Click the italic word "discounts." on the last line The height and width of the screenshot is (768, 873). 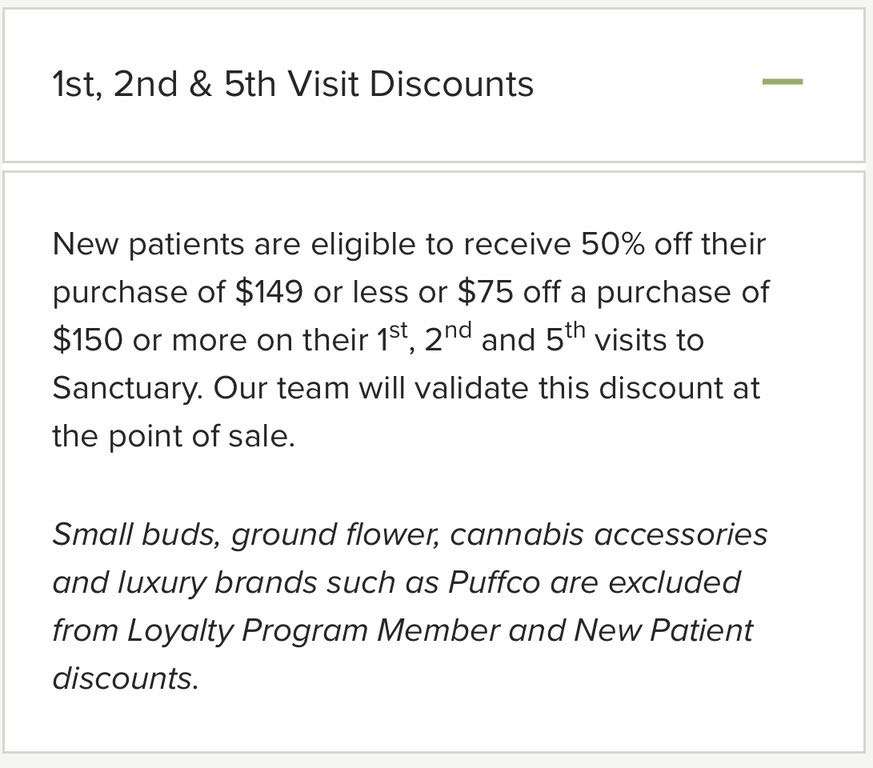[125, 678]
